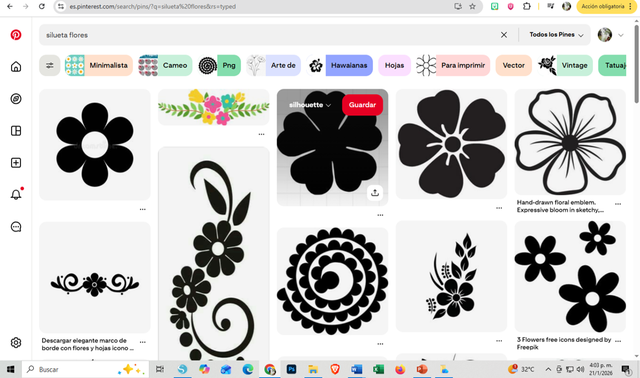
Task: Open the silhouette board selector dropdown
Action: pyautogui.click(x=310, y=105)
